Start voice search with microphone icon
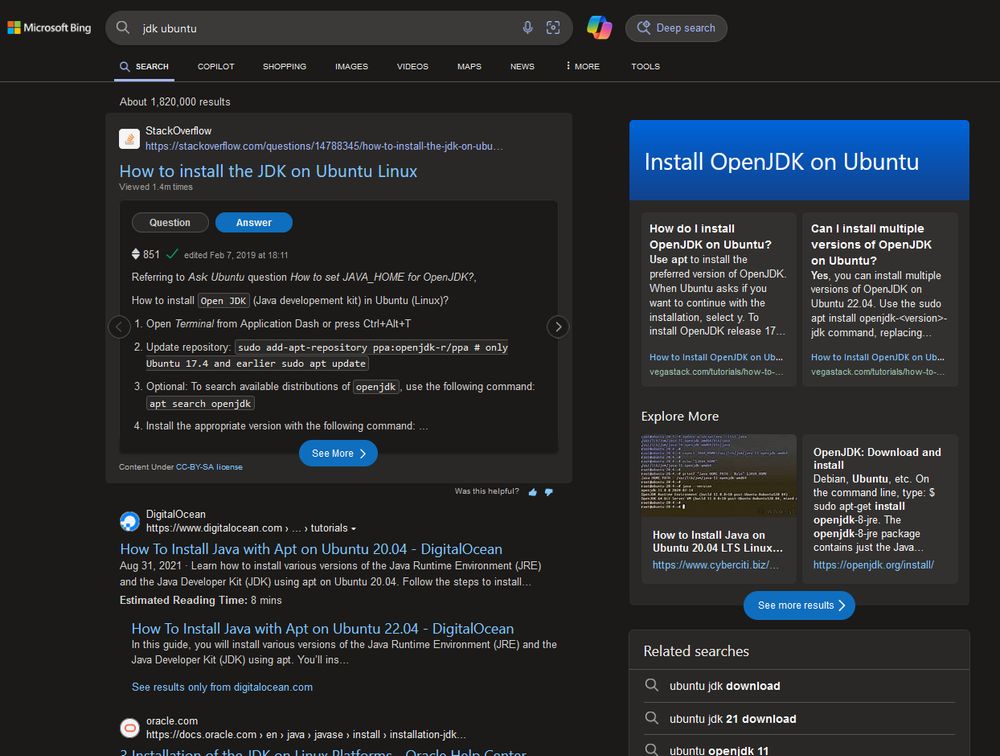The image size is (1000, 756). click(527, 27)
